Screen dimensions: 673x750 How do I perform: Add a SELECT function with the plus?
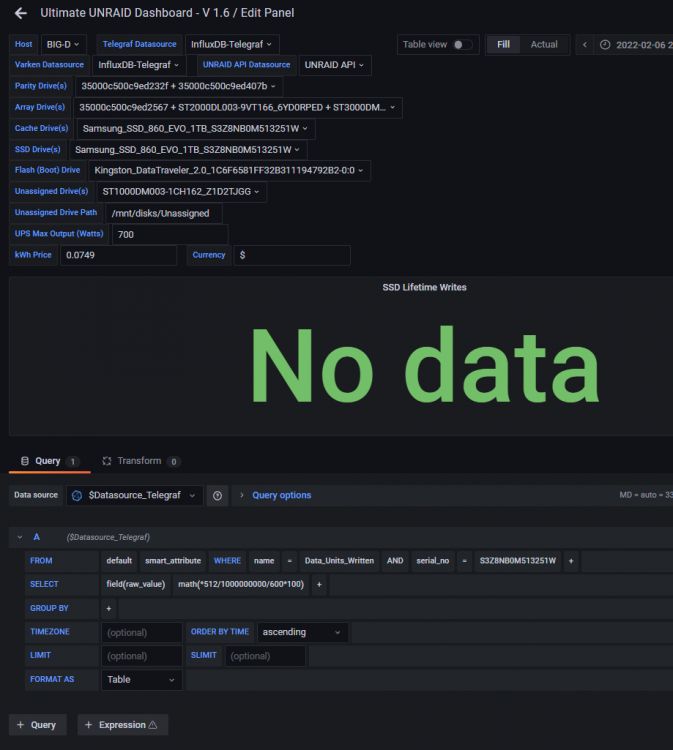pos(319,585)
